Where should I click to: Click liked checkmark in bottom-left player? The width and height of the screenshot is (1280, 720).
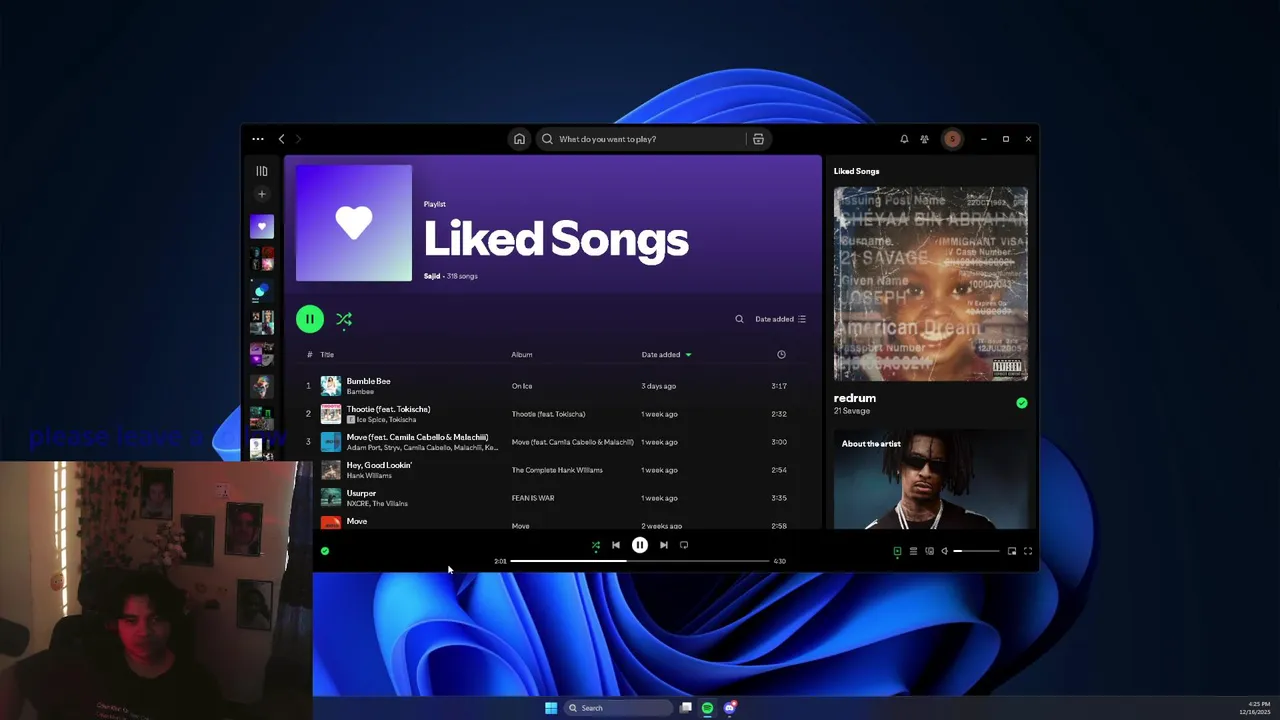click(x=325, y=551)
